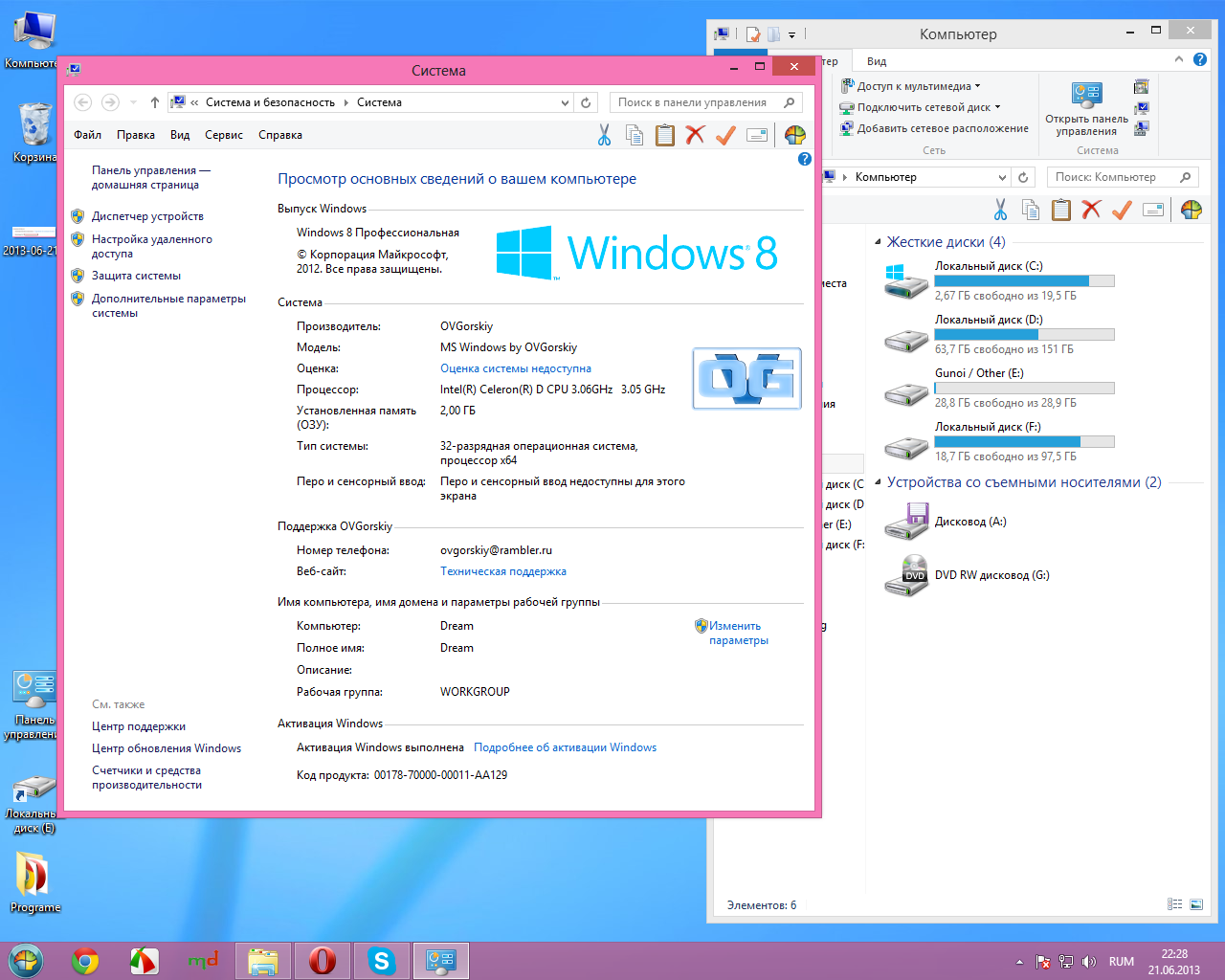Click the colorful shell settings icon in the Система toolbar
The height and width of the screenshot is (980, 1225).
tap(794, 135)
